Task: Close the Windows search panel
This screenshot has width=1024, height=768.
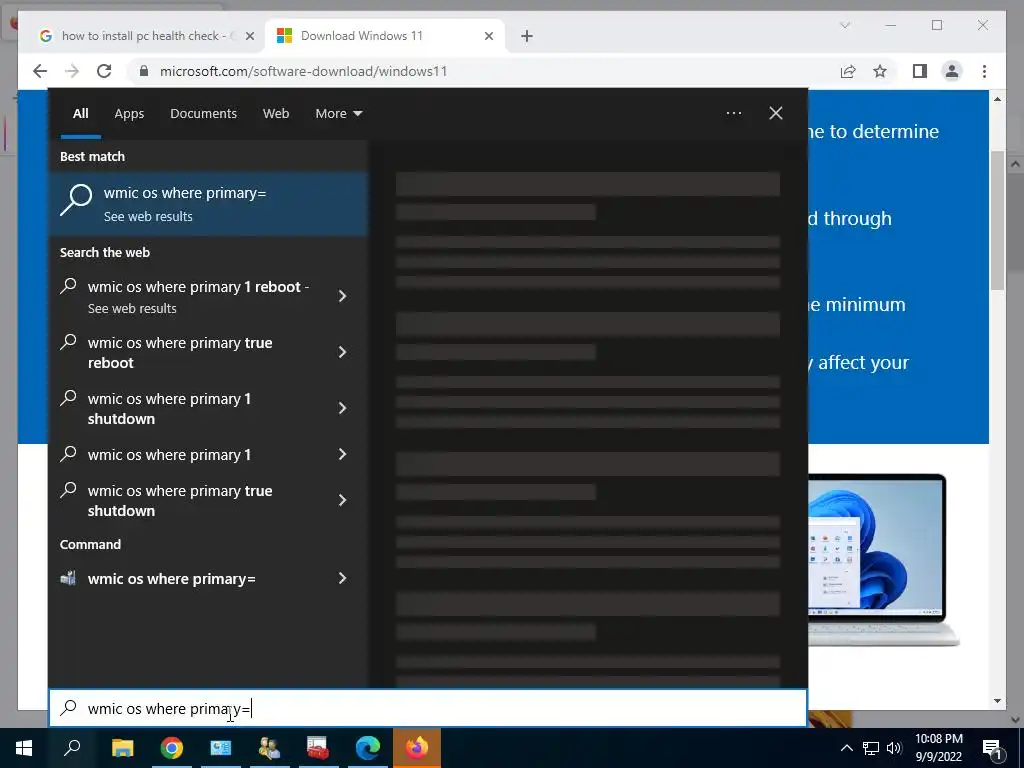Action: pos(775,113)
